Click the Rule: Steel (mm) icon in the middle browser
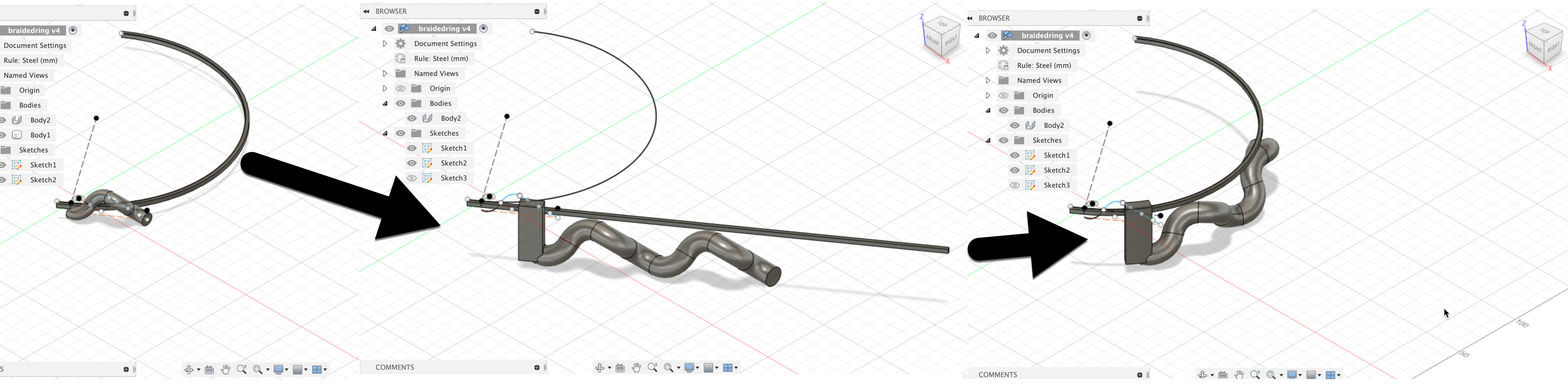The width and height of the screenshot is (1568, 384). pyautogui.click(x=401, y=59)
